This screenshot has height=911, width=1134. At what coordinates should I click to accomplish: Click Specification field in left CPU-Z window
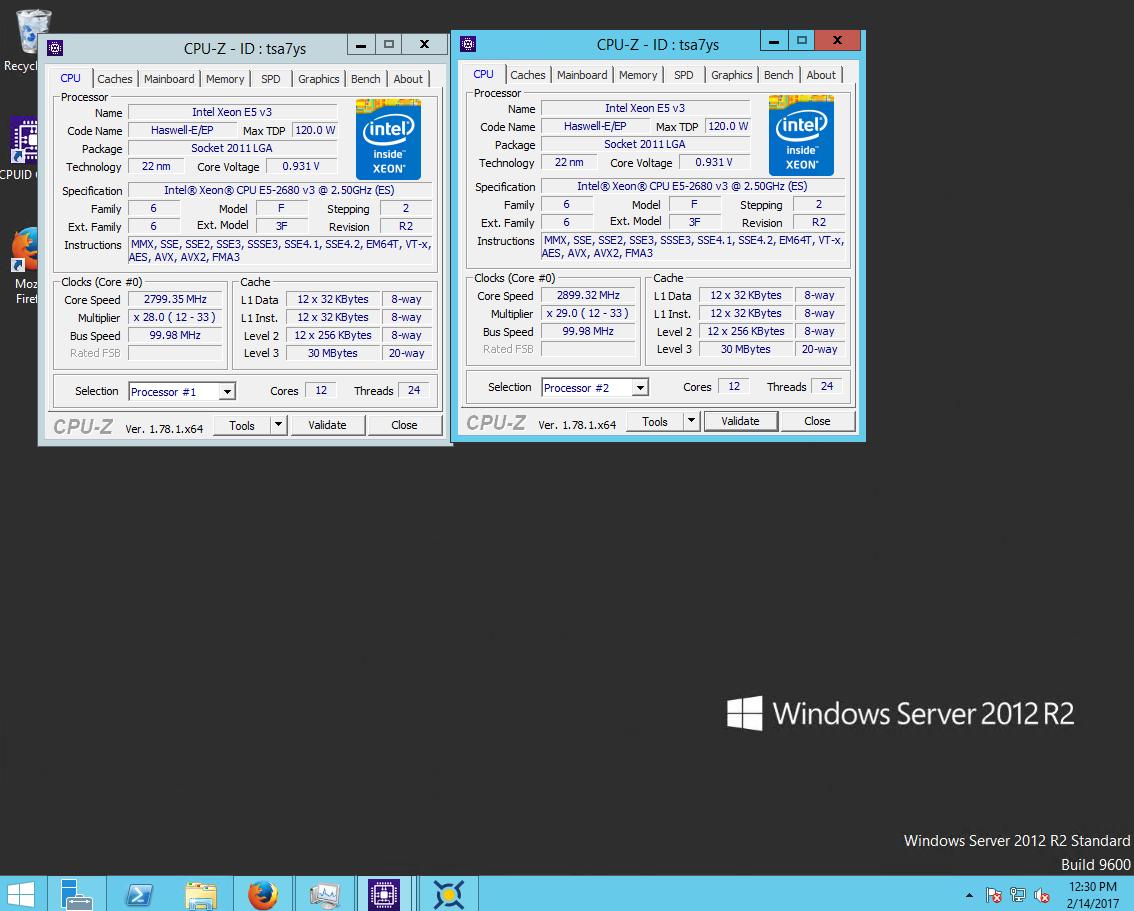pyautogui.click(x=280, y=190)
